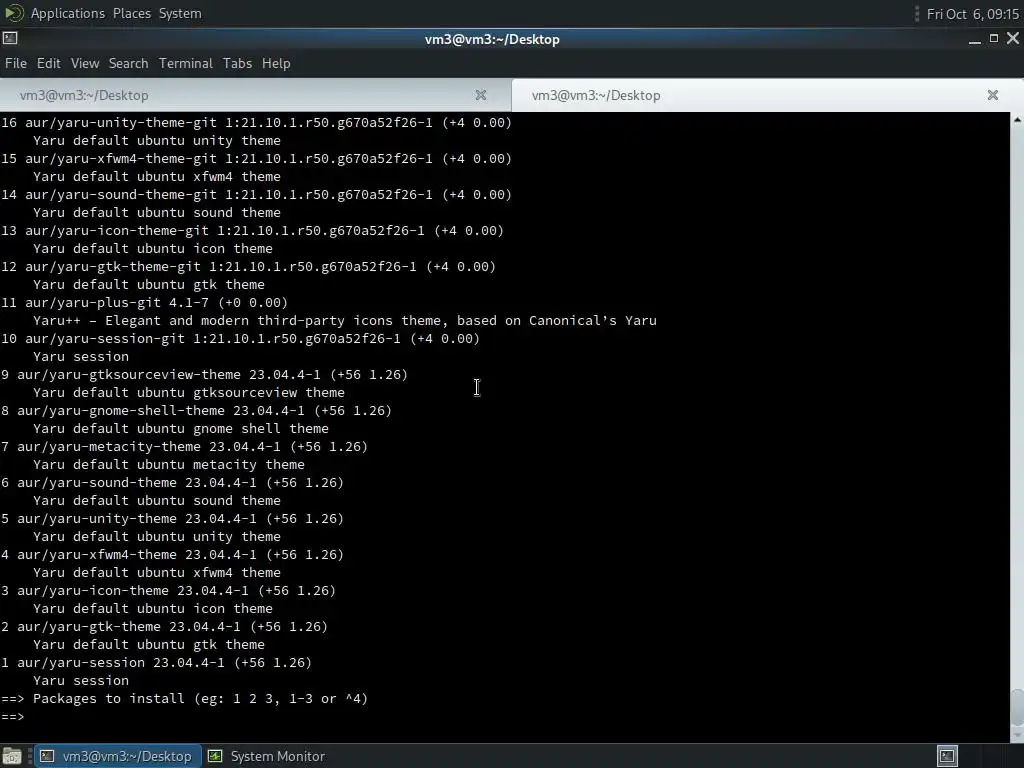Click the line 8 aur/yaru-gnome-shell-theme
Screen dimensions: 1024x768
[x=197, y=410]
